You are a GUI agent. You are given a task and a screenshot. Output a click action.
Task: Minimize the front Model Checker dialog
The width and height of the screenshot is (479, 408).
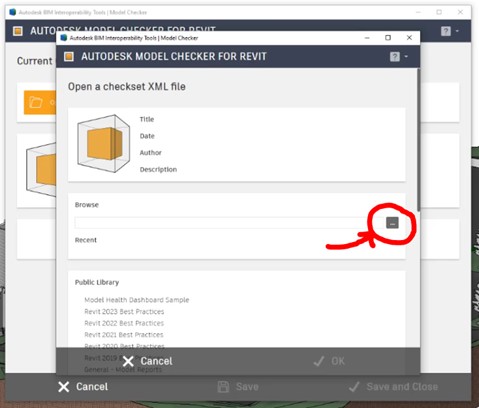367,38
